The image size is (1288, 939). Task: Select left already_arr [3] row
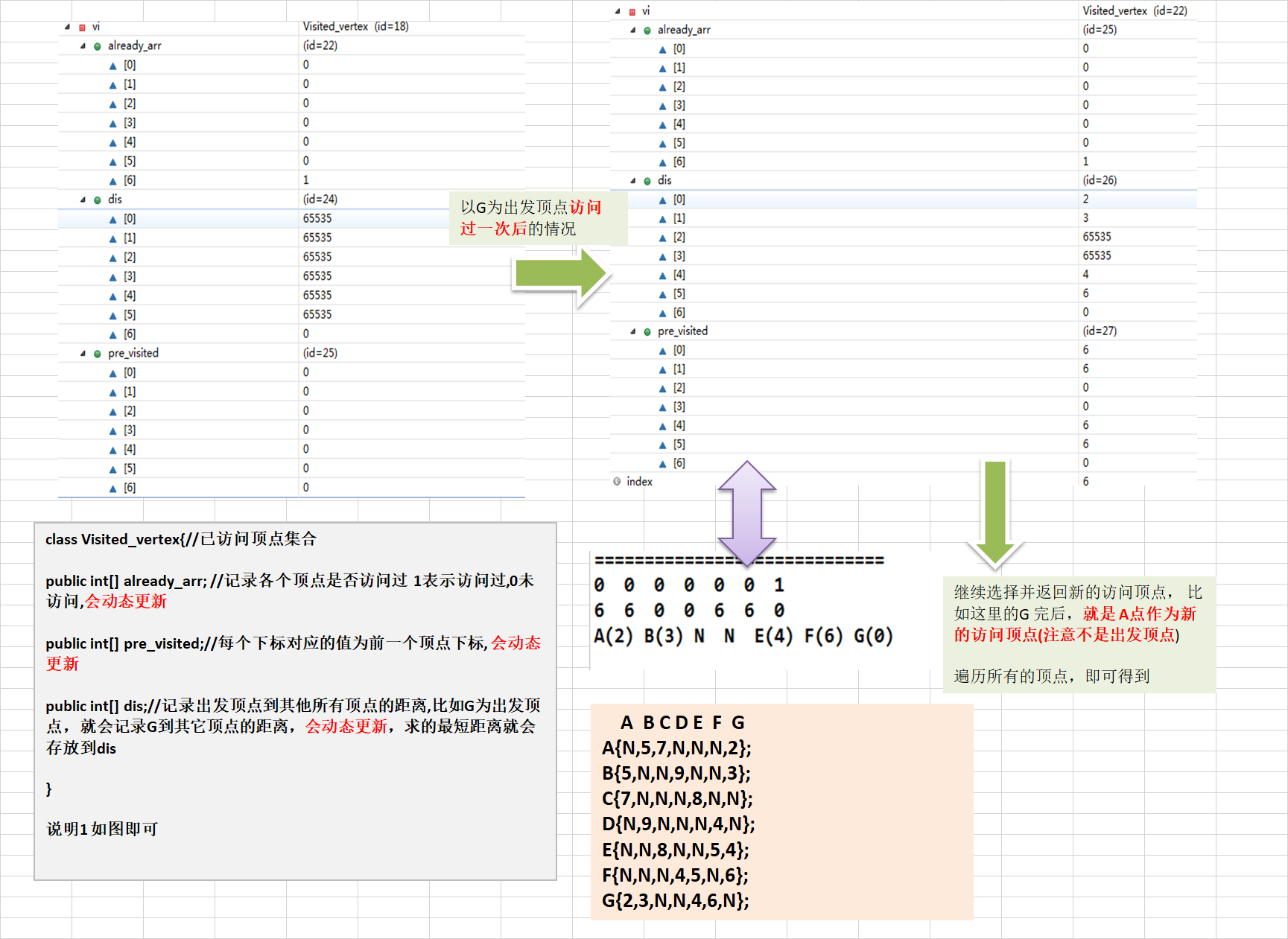pyautogui.click(x=291, y=122)
